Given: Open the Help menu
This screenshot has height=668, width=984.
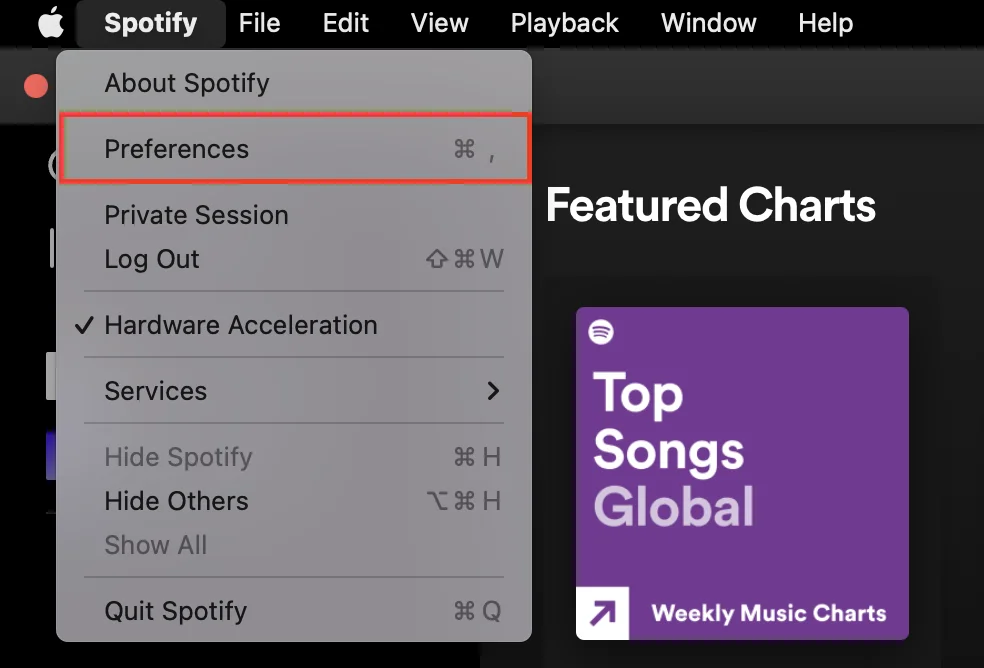Looking at the screenshot, I should point(825,23).
